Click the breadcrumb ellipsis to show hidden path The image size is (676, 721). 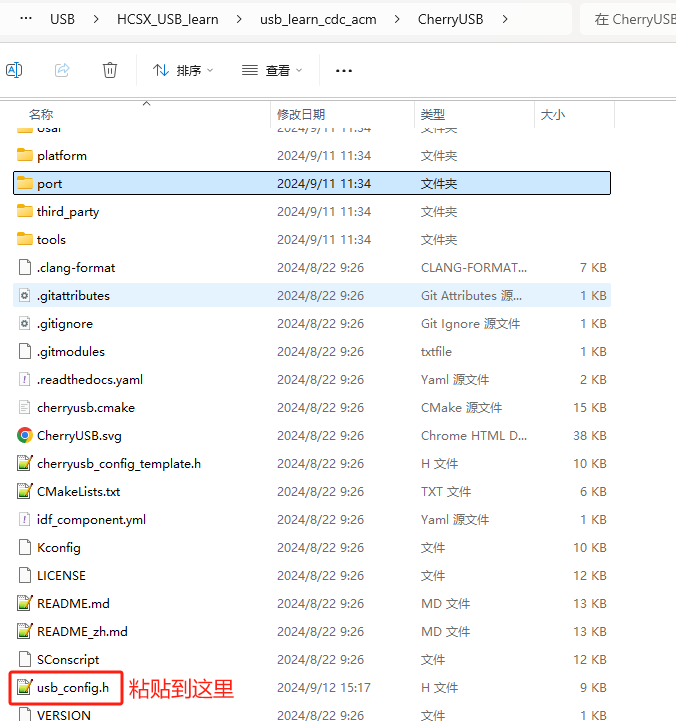click(26, 19)
